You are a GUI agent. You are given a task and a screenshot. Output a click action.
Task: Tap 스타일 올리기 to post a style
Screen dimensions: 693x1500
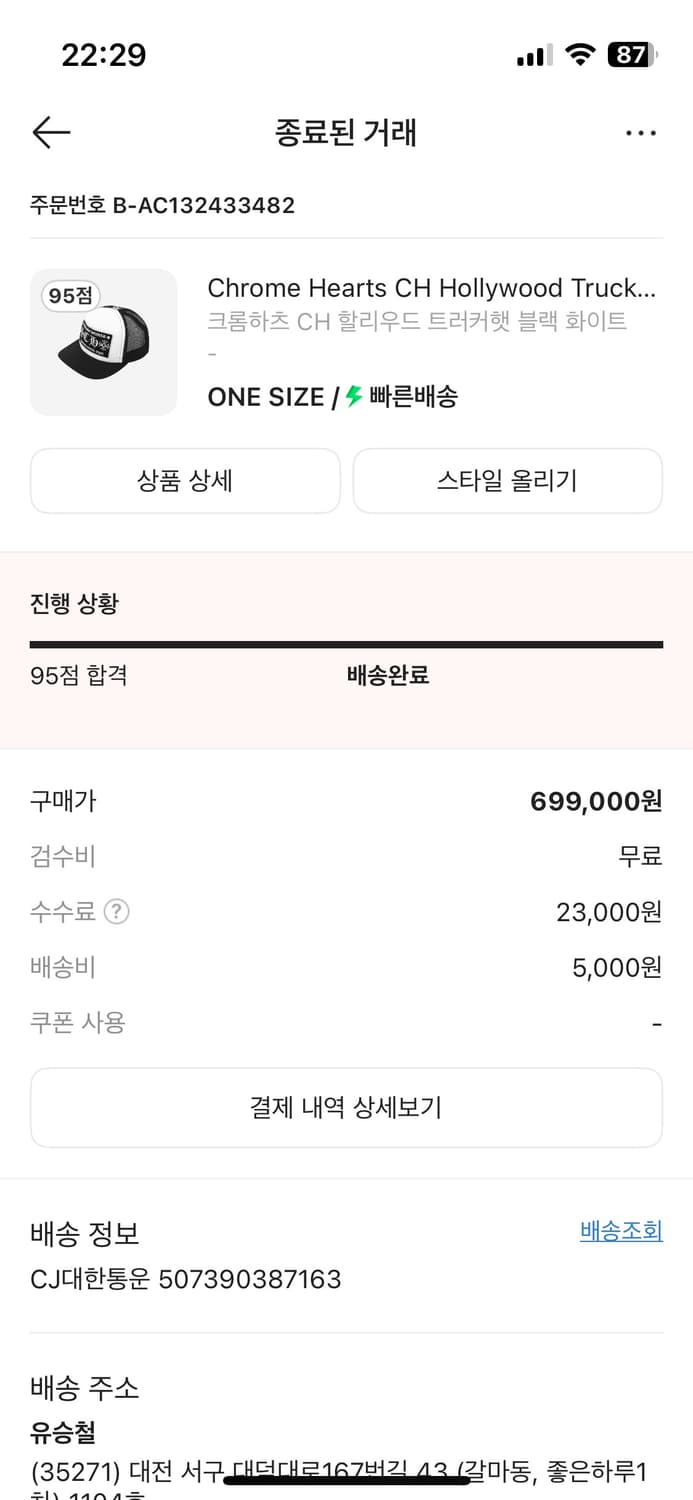tap(507, 481)
